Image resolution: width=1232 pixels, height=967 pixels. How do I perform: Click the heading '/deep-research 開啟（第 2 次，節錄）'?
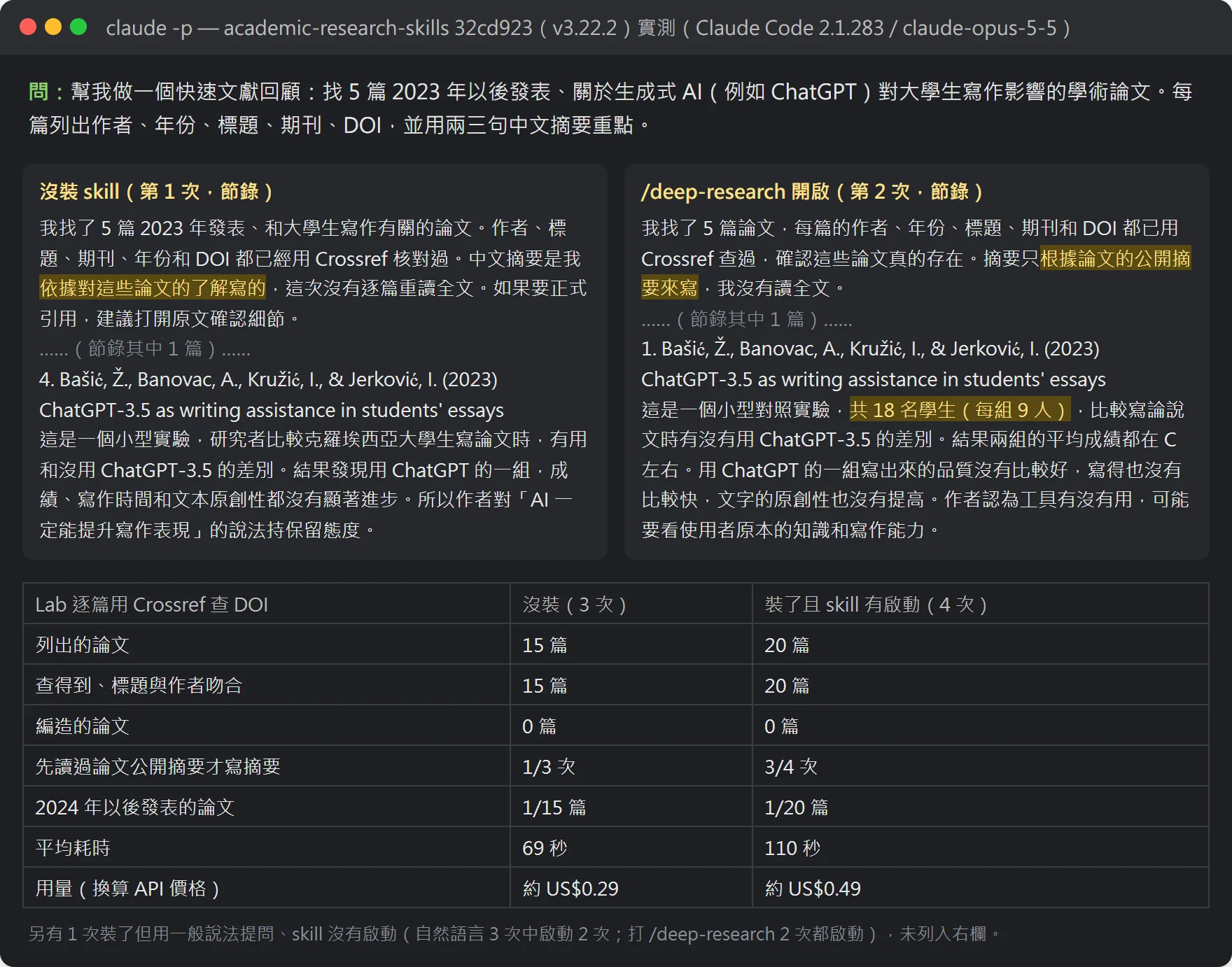[x=812, y=191]
